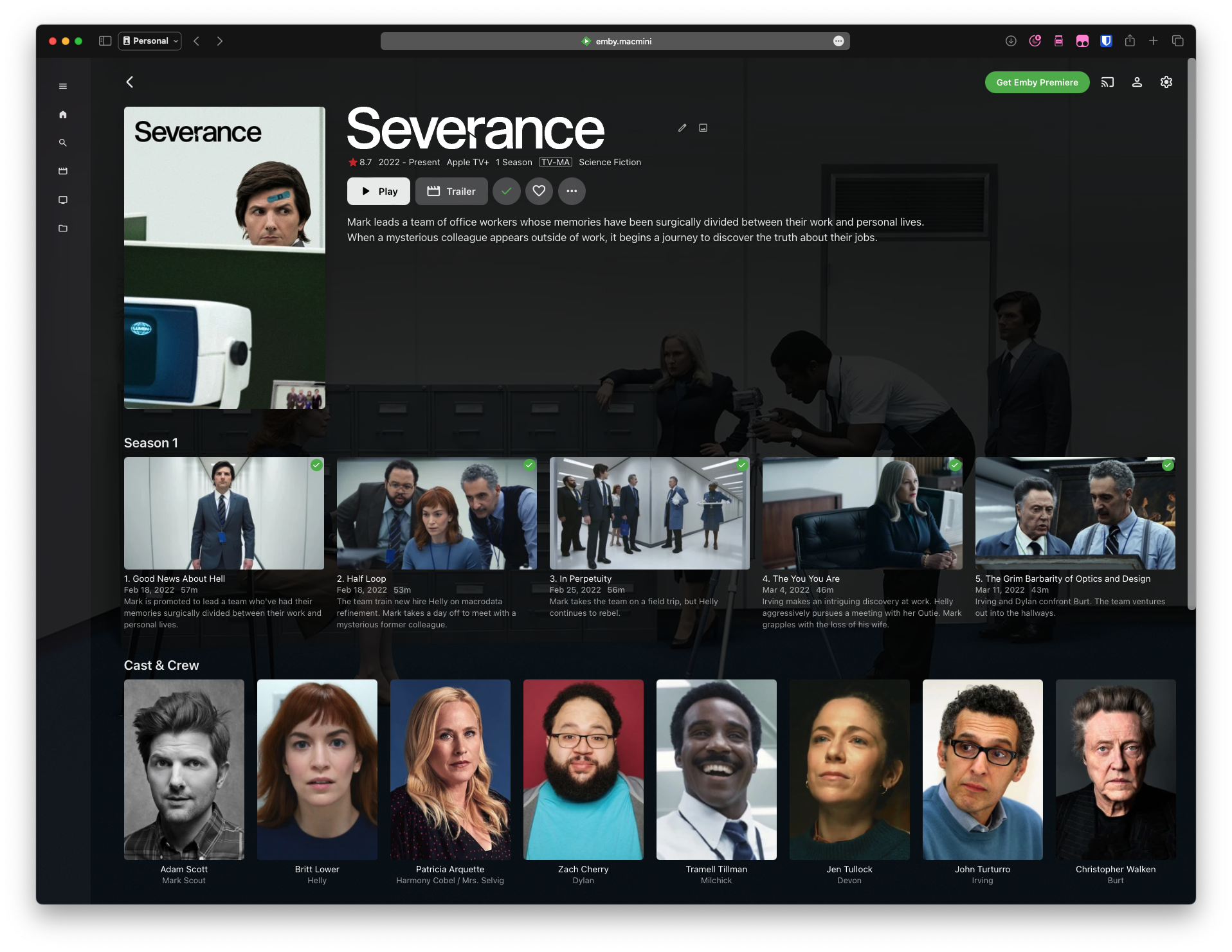Toggle Severance series watched checkmark
This screenshot has width=1232, height=952.
pyautogui.click(x=507, y=191)
